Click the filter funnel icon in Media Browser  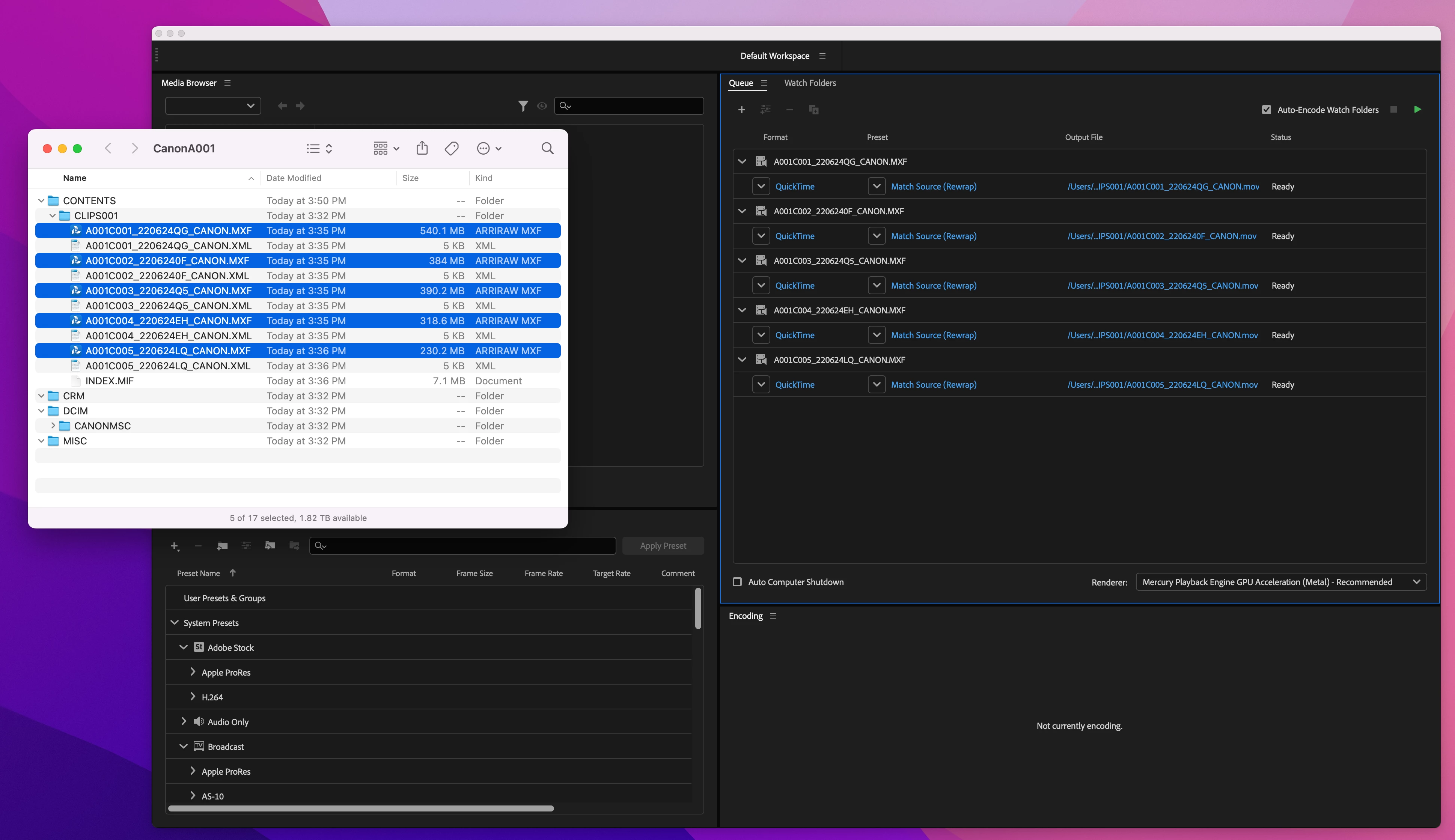tap(523, 106)
